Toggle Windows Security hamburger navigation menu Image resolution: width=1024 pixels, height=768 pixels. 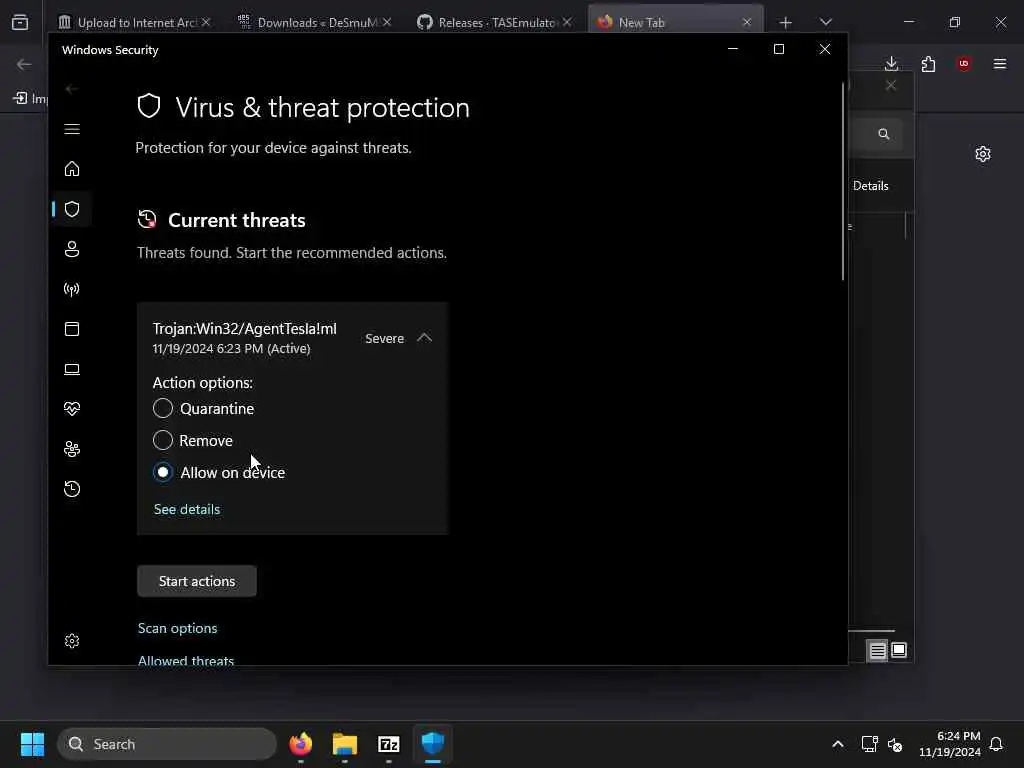72,129
